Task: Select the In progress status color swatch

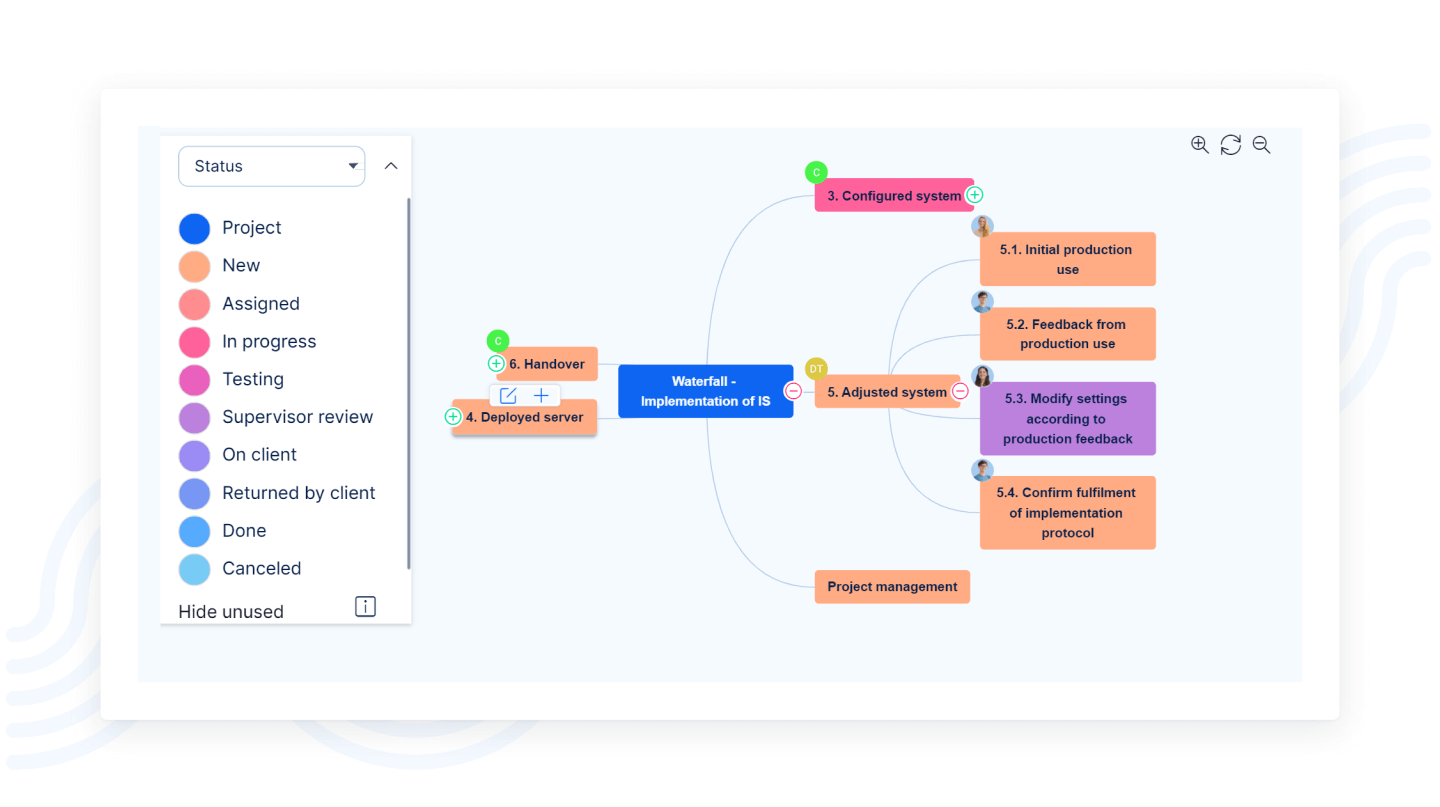Action: [x=194, y=342]
